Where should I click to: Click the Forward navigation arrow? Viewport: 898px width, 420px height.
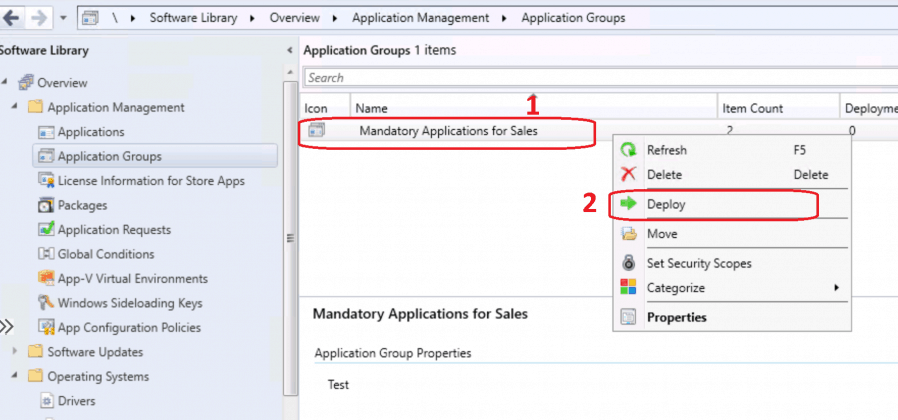[38, 18]
